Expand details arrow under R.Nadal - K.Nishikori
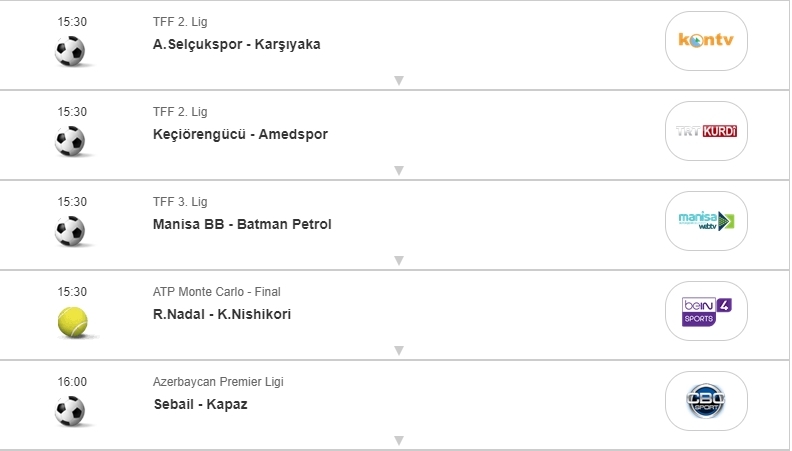 tap(398, 351)
